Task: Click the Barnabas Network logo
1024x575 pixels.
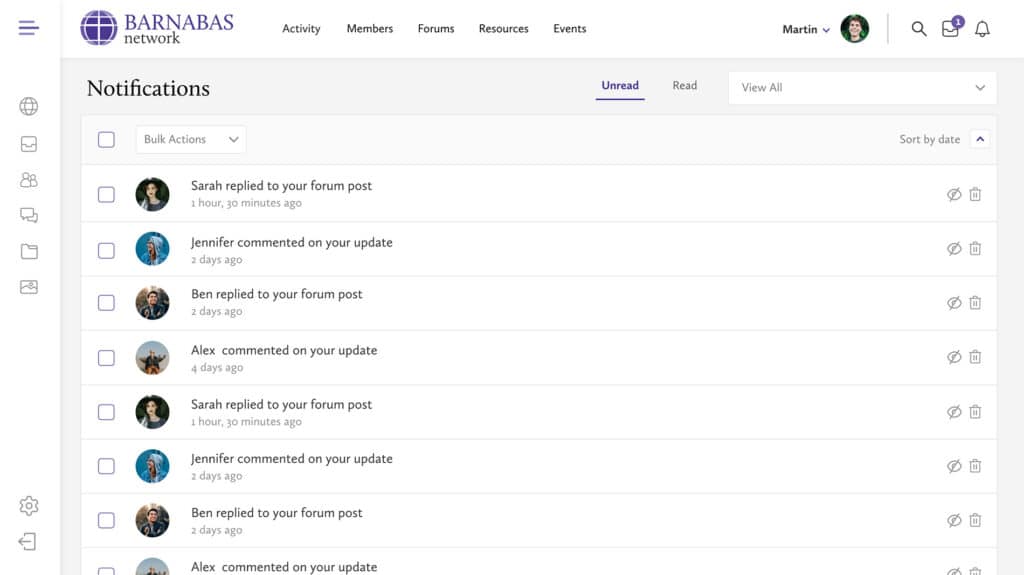Action: point(156,28)
